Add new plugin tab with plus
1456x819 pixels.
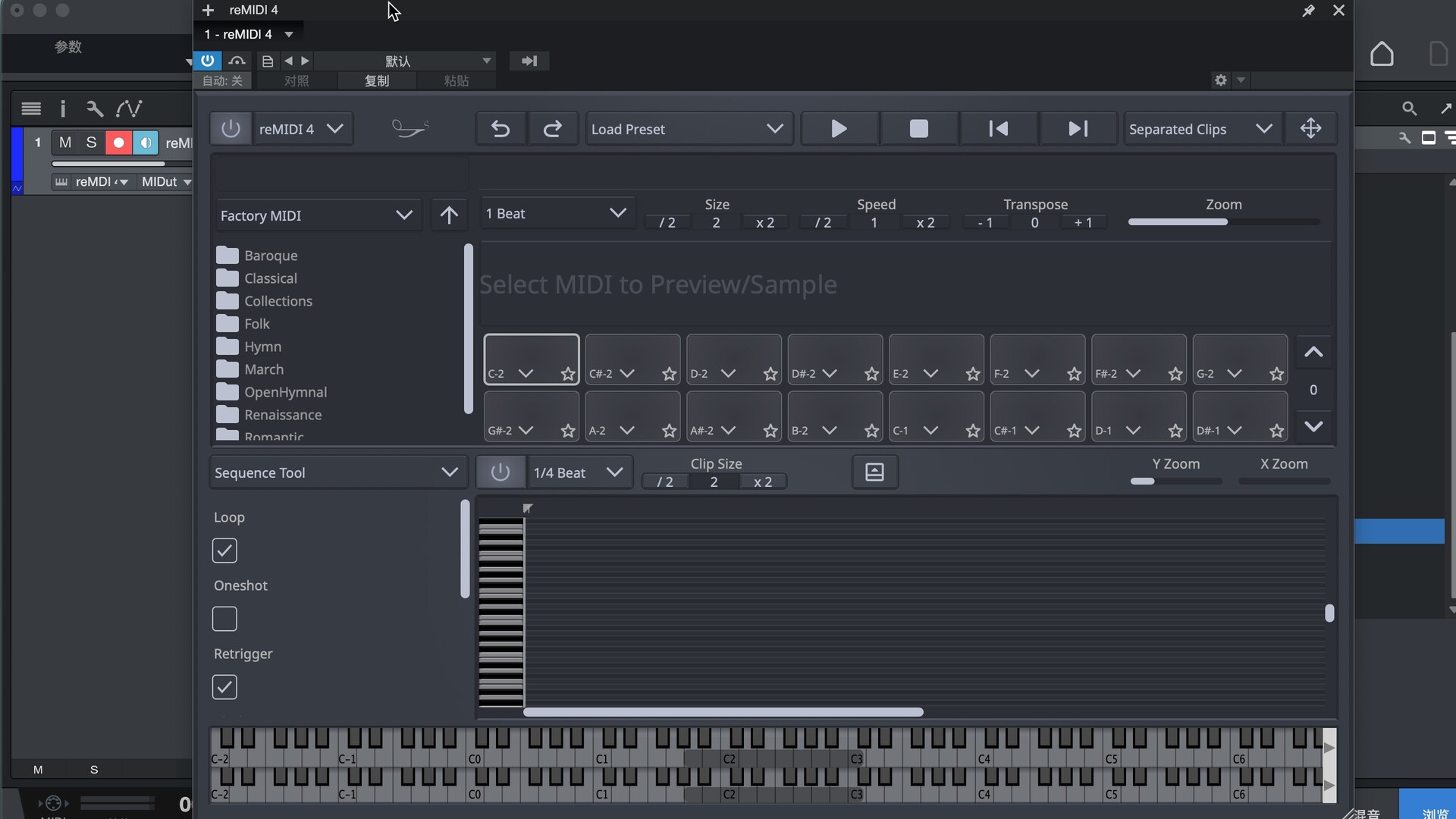[x=208, y=10]
